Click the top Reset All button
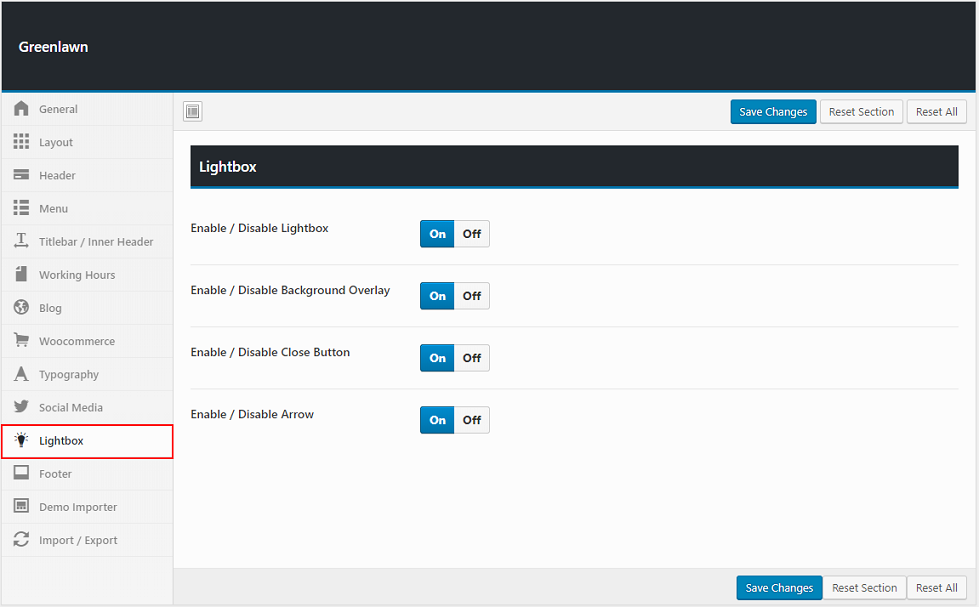 tap(936, 112)
